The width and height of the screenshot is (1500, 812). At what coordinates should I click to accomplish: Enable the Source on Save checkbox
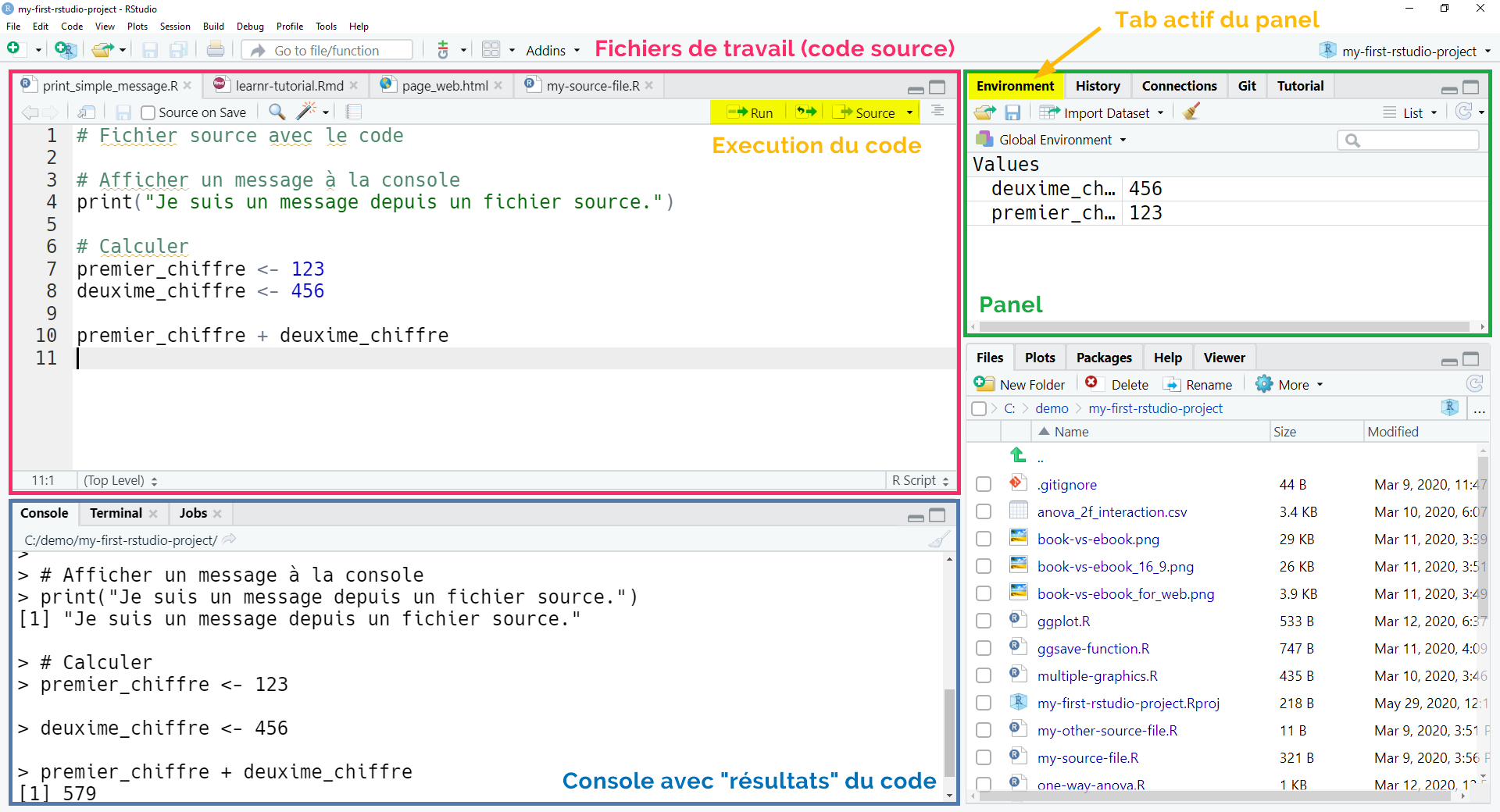(148, 112)
